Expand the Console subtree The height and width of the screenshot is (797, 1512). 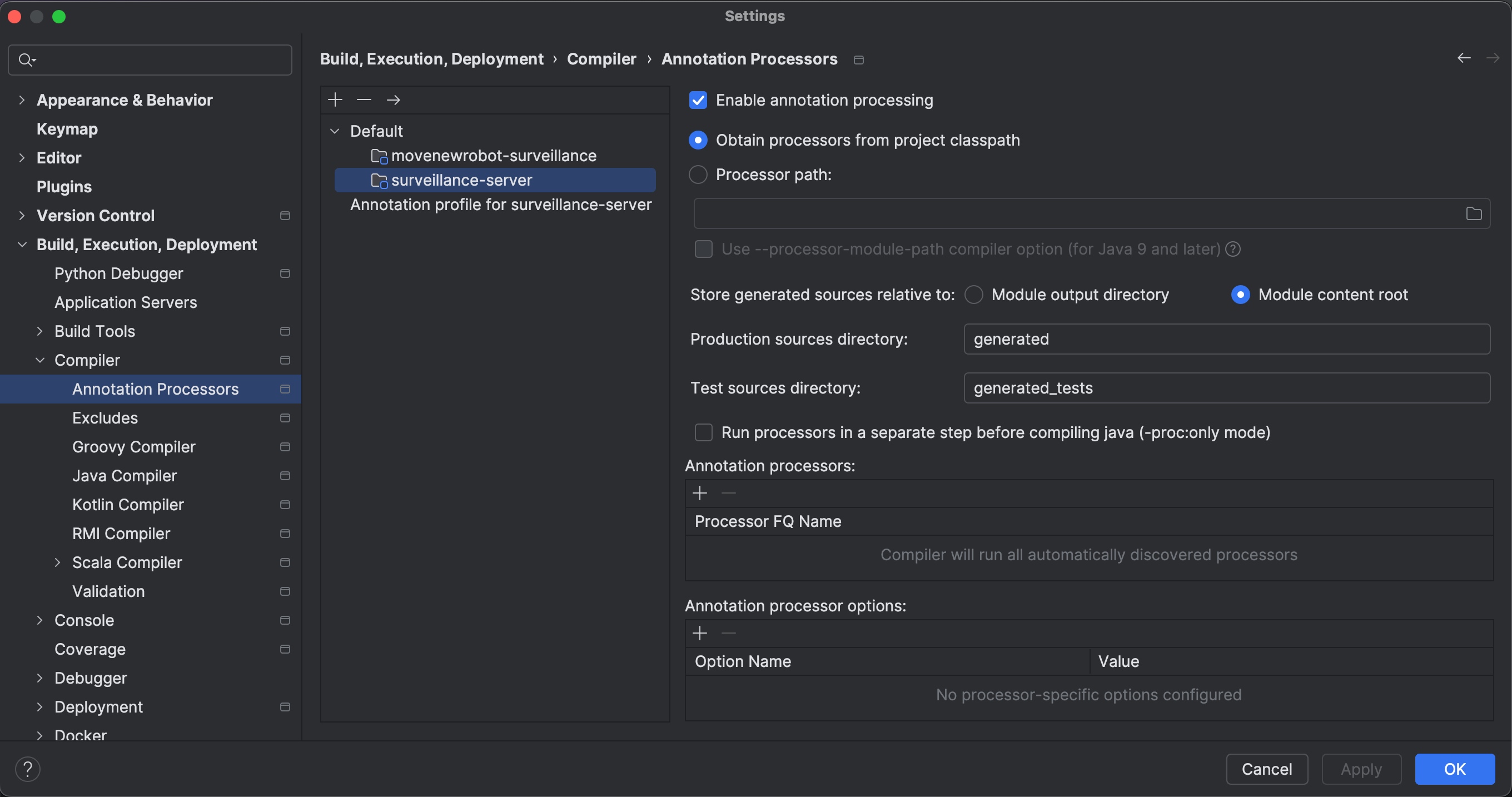tap(40, 620)
